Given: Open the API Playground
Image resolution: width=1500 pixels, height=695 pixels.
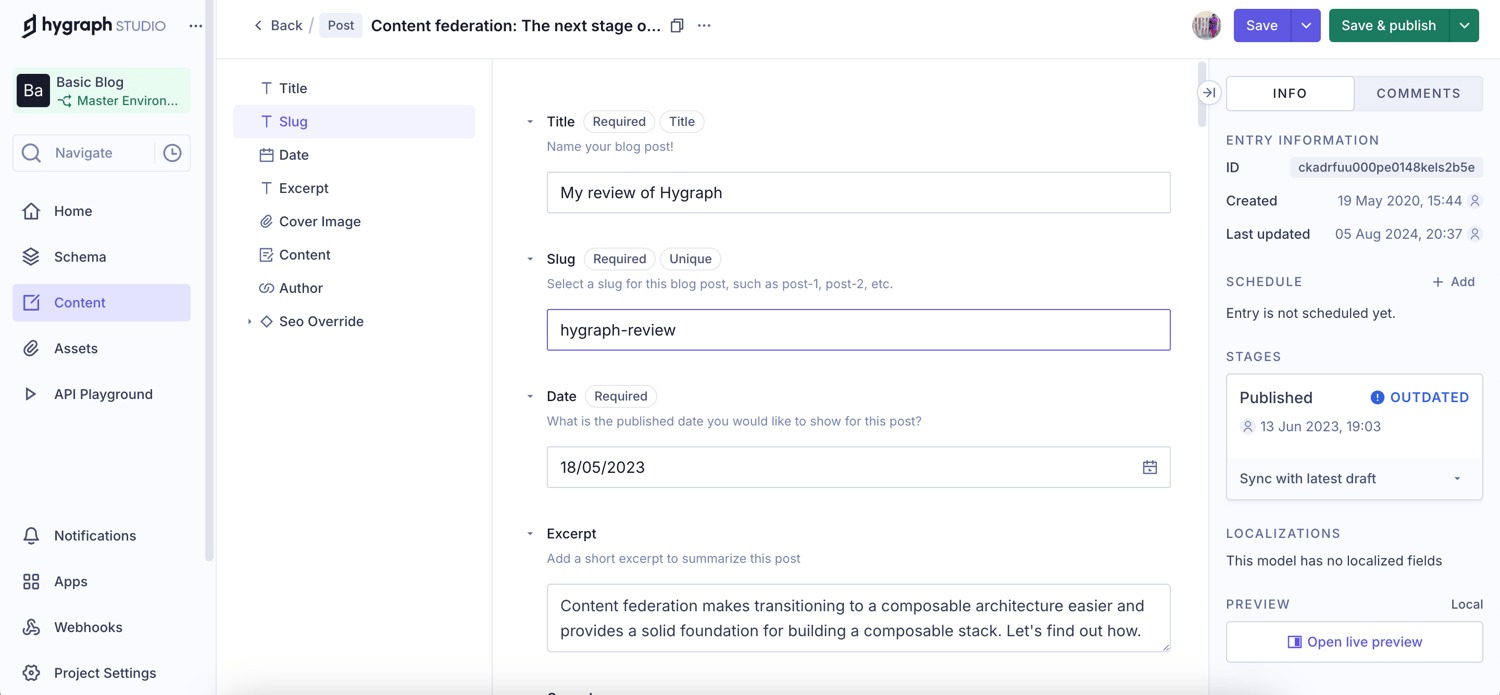Looking at the screenshot, I should click(102, 394).
